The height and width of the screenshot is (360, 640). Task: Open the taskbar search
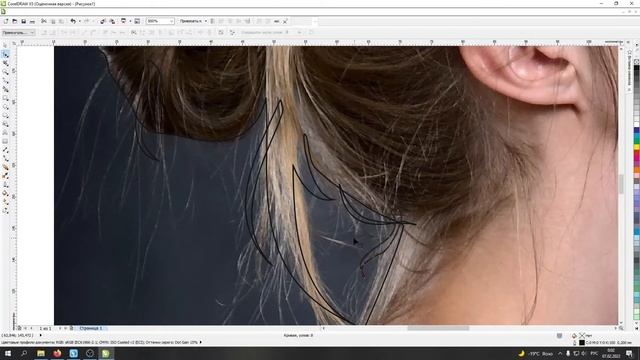24,353
